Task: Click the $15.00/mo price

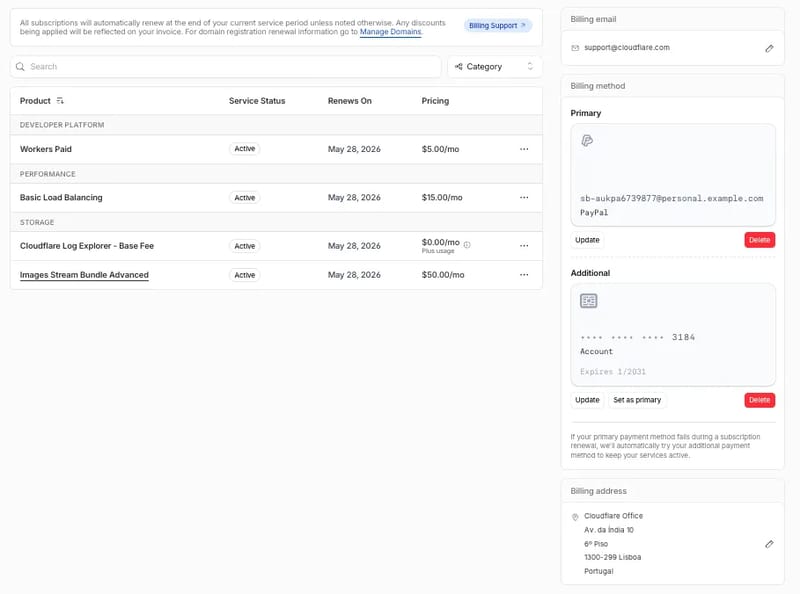Action: [x=442, y=197]
